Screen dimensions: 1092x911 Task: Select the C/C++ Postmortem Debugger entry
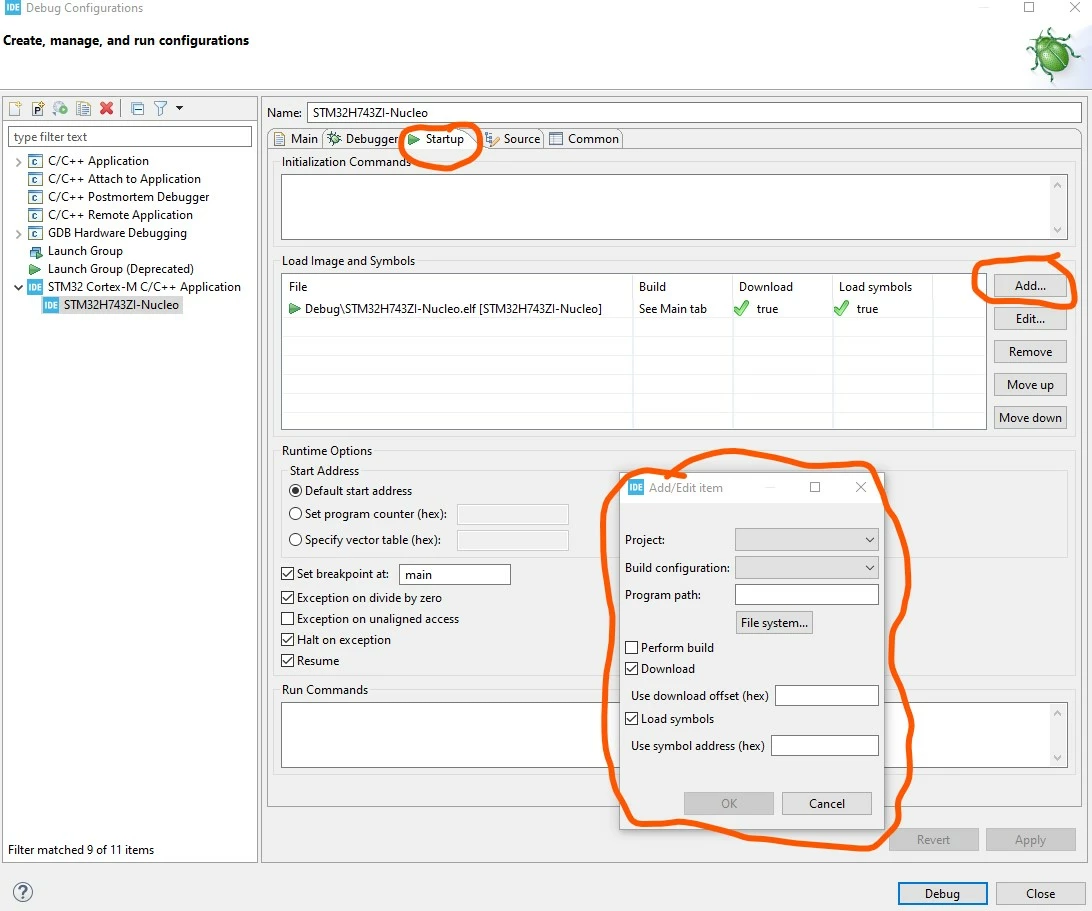click(x=128, y=197)
